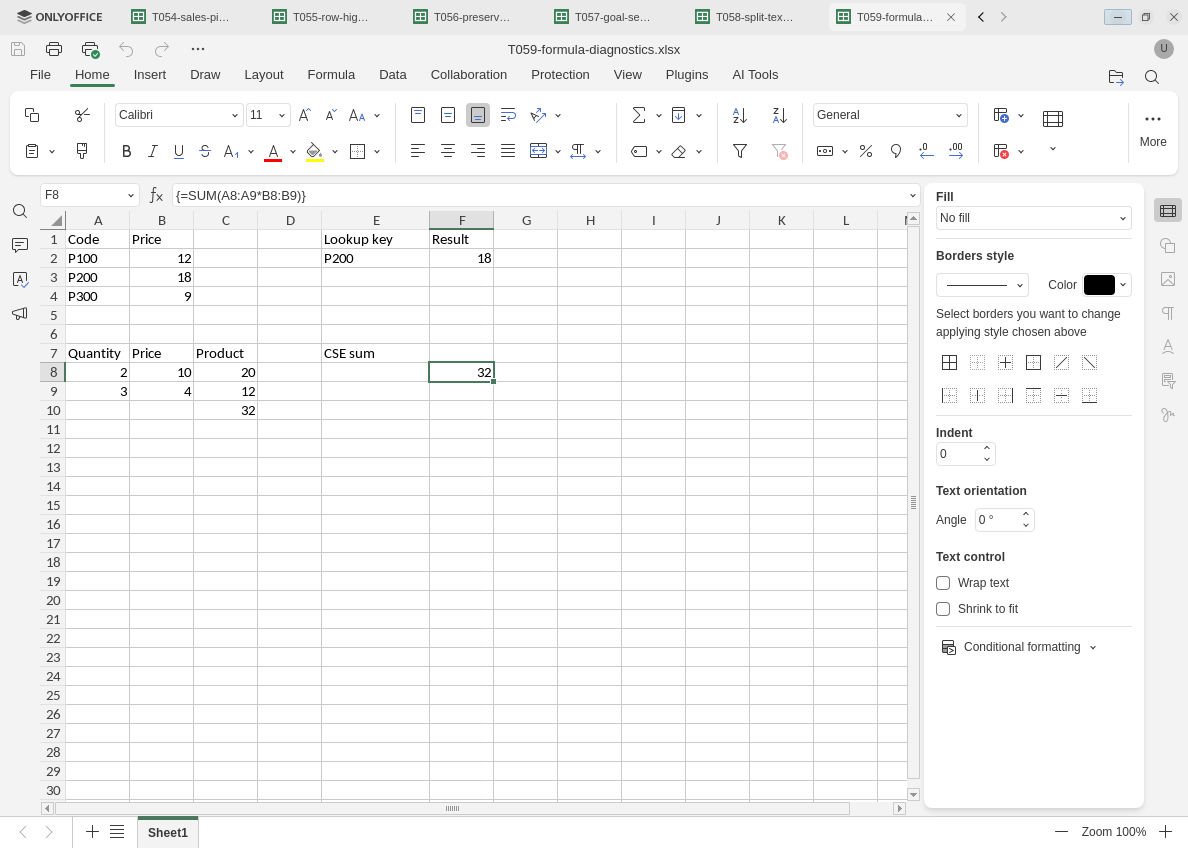Apply Percent style format
Screen dimensions: 1188x848
(866, 152)
